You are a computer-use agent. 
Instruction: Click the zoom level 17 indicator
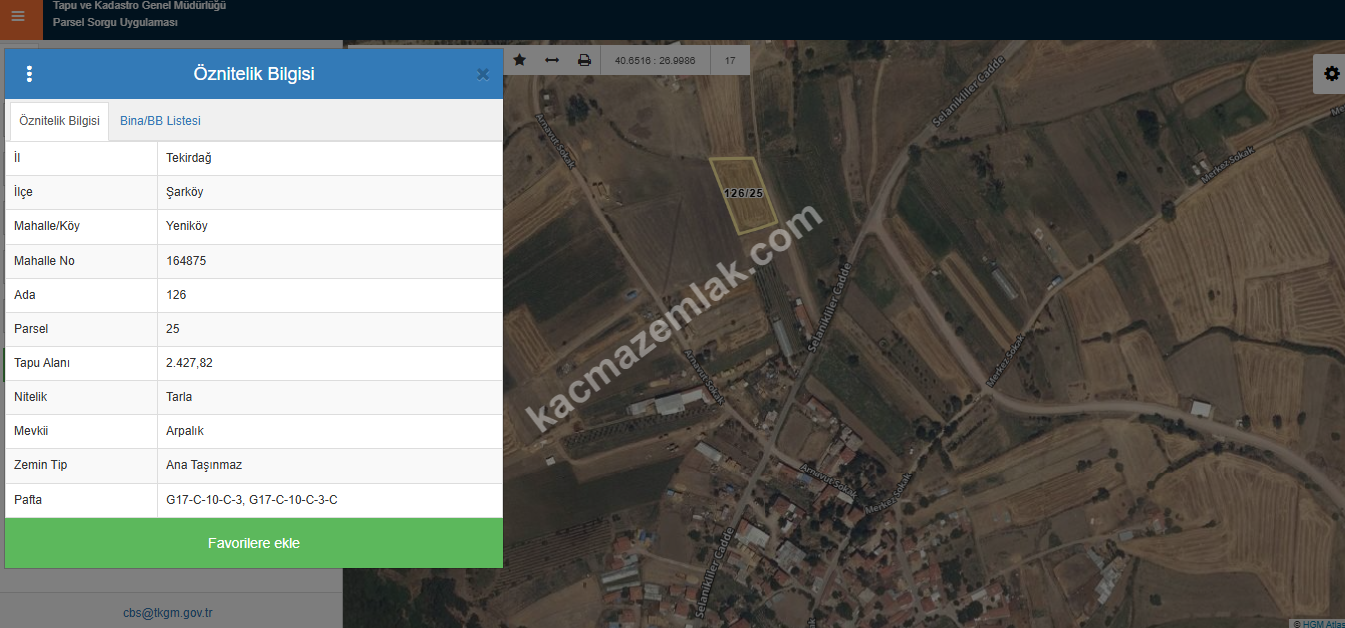(x=730, y=60)
